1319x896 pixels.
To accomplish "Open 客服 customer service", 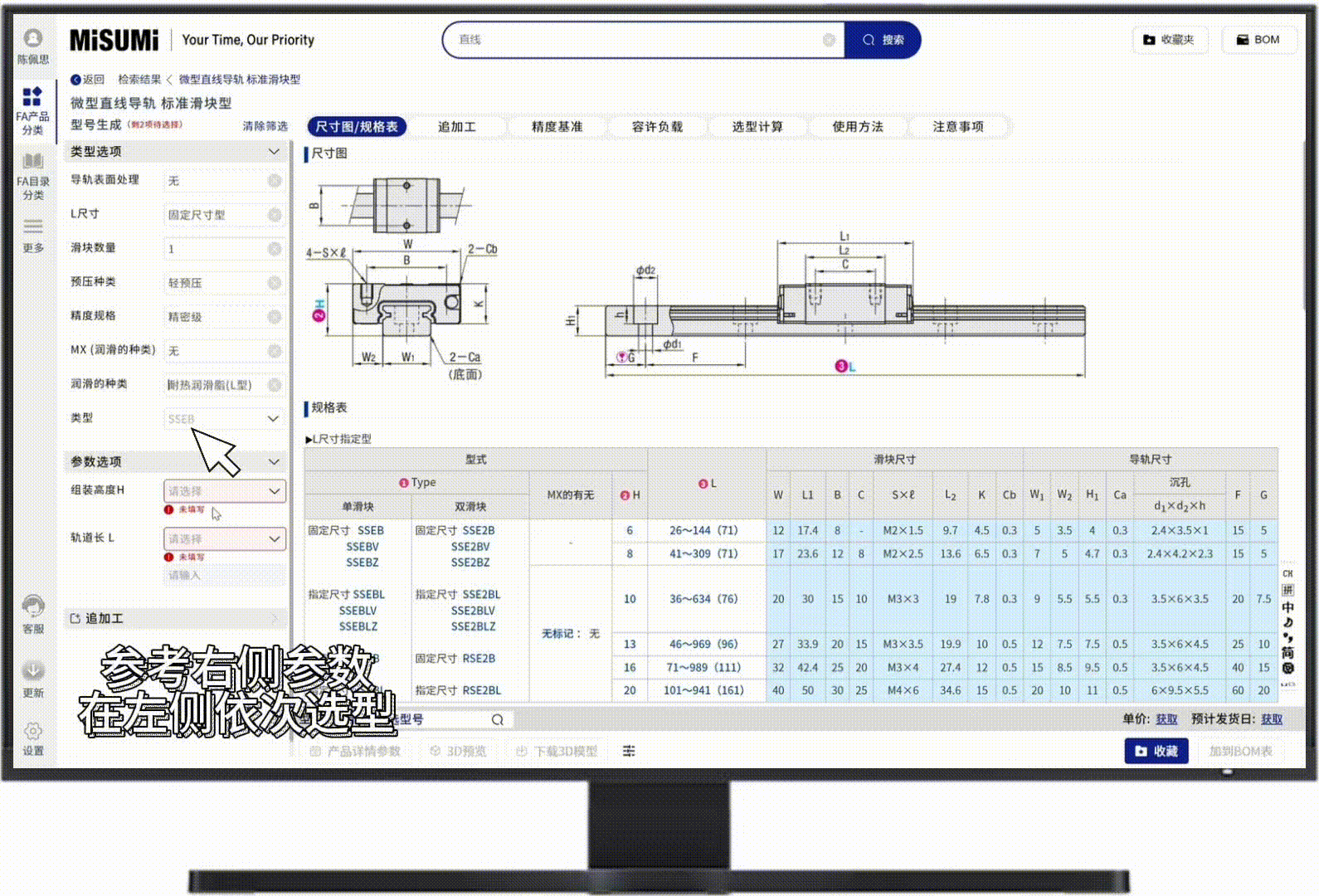I will pyautogui.click(x=33, y=615).
